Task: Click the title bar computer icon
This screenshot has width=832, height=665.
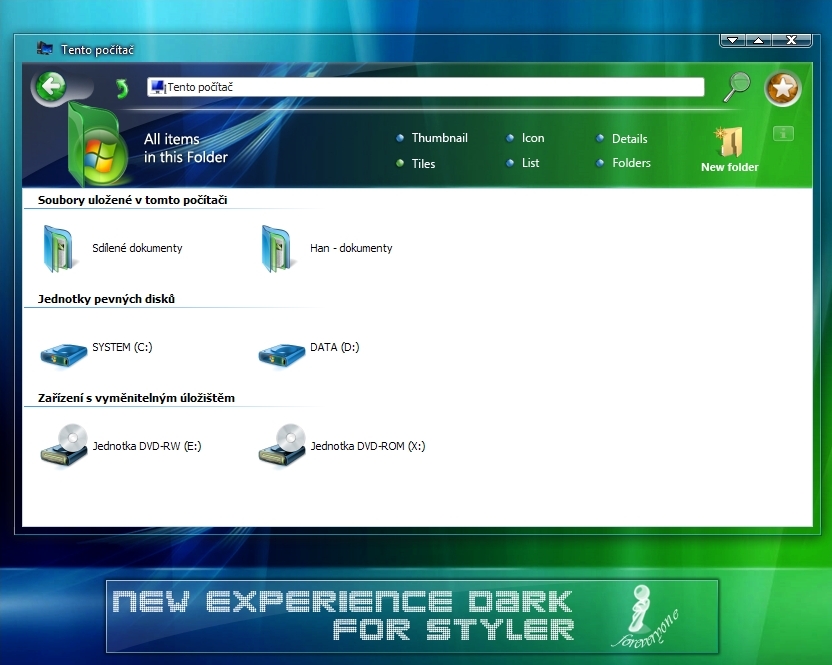Action: [45, 49]
